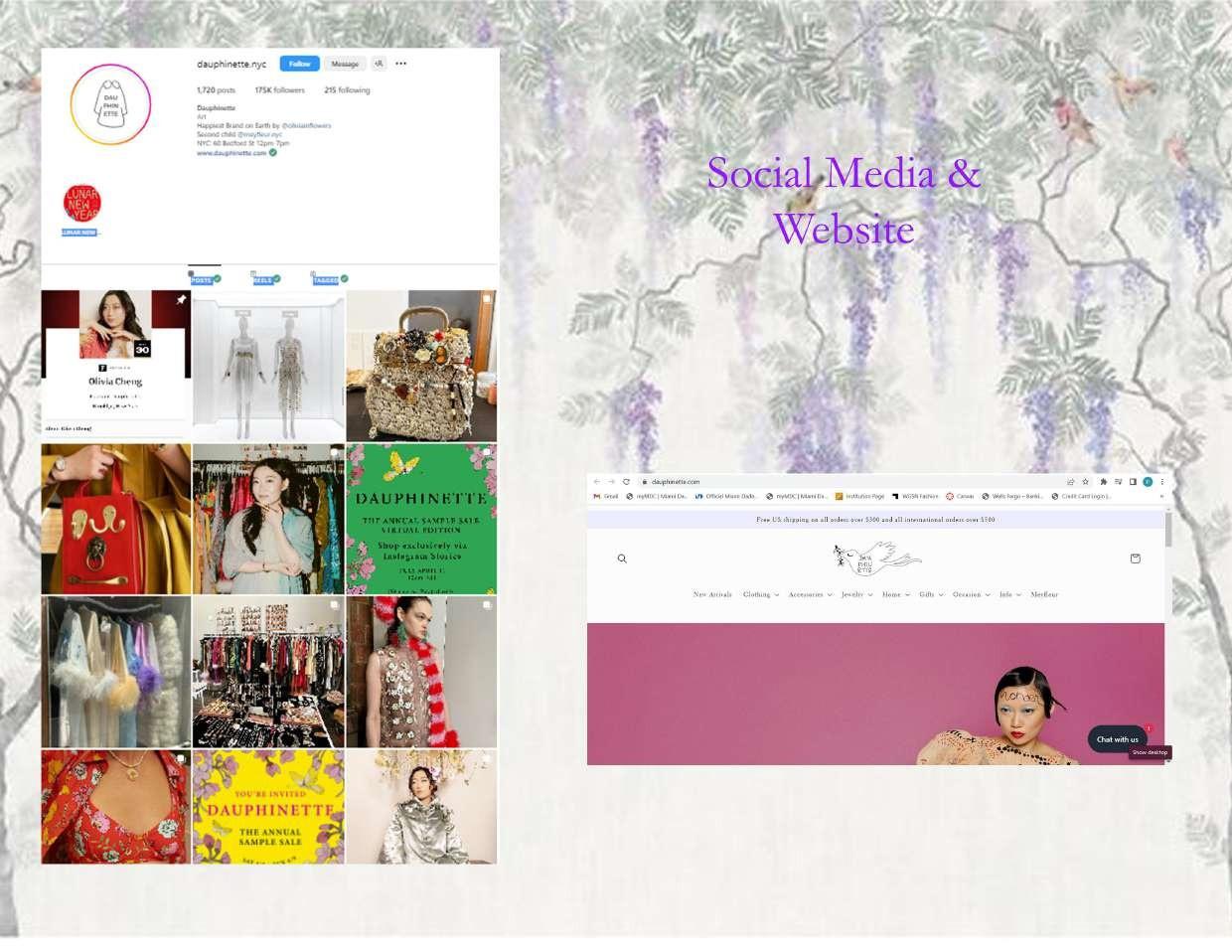Open the Dauphinette profile picture story ring
This screenshot has height=952, width=1232.
point(110,104)
